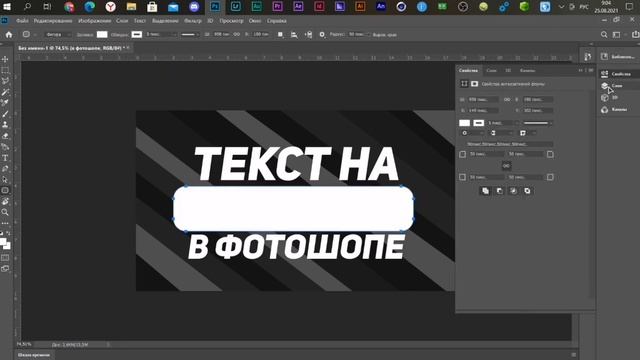This screenshot has height=360, width=640.
Task: Select the Clone Stamp tool
Action: (x=5, y=125)
